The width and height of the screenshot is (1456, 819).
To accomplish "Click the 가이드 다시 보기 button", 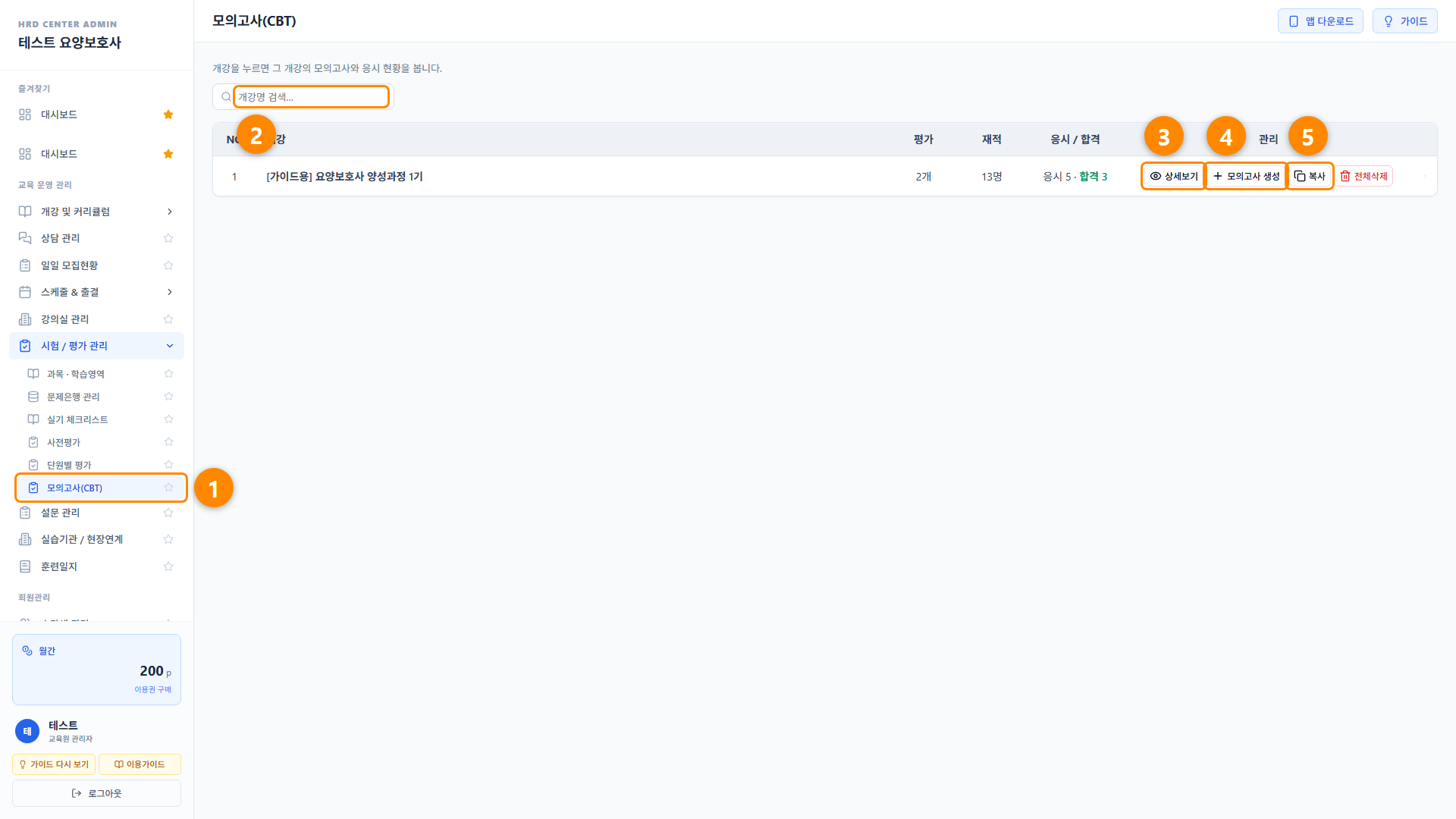I will 53,764.
